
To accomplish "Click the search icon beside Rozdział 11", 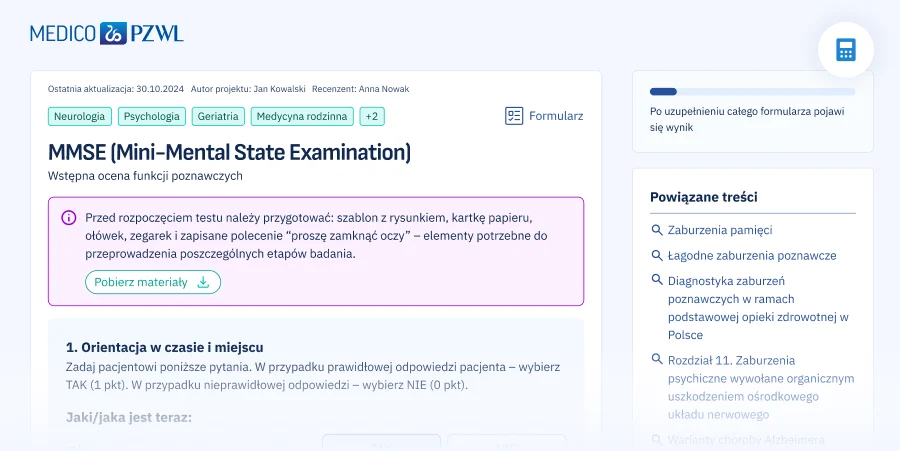I will coord(657,359).
